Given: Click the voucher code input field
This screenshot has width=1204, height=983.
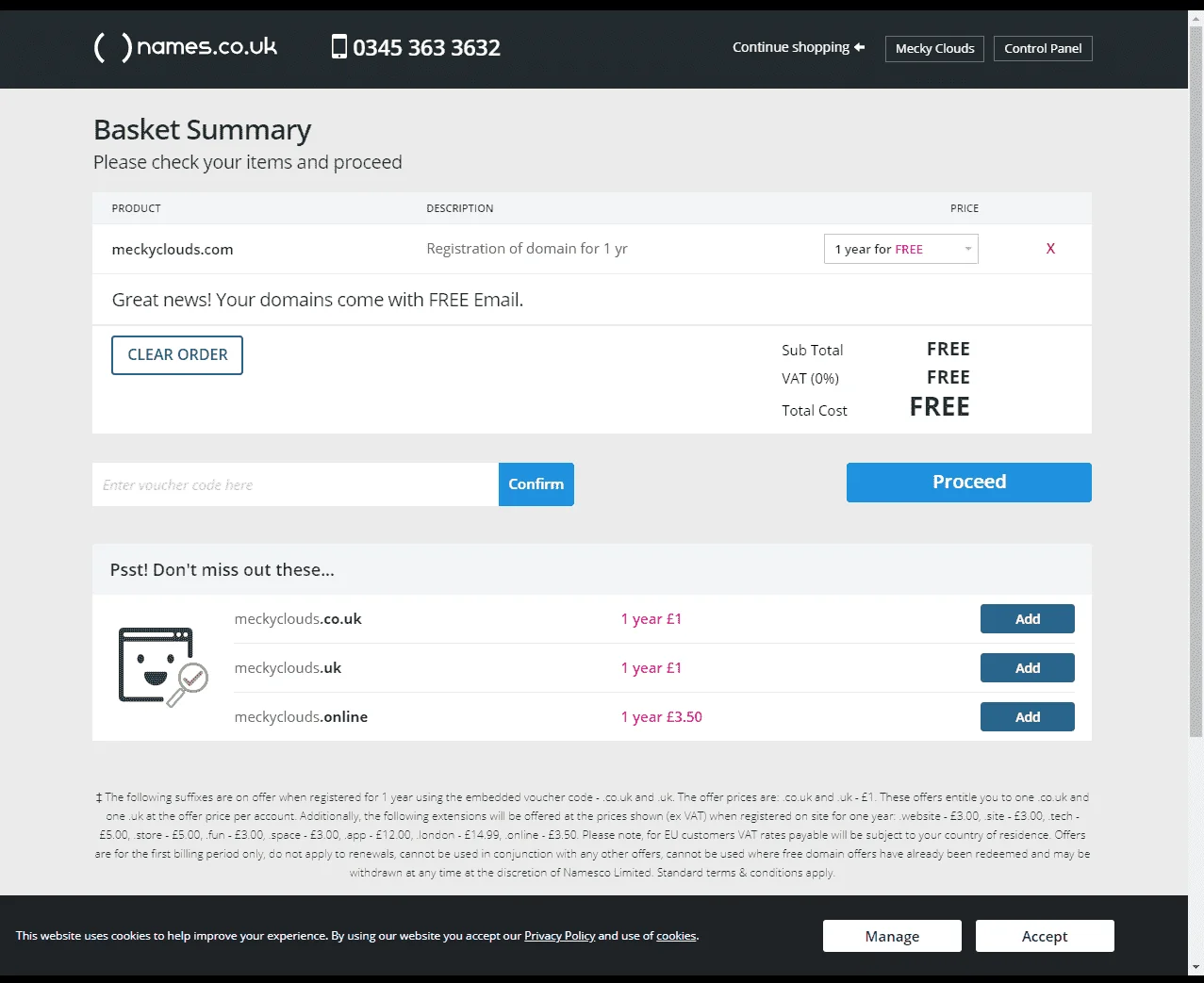Looking at the screenshot, I should (295, 484).
